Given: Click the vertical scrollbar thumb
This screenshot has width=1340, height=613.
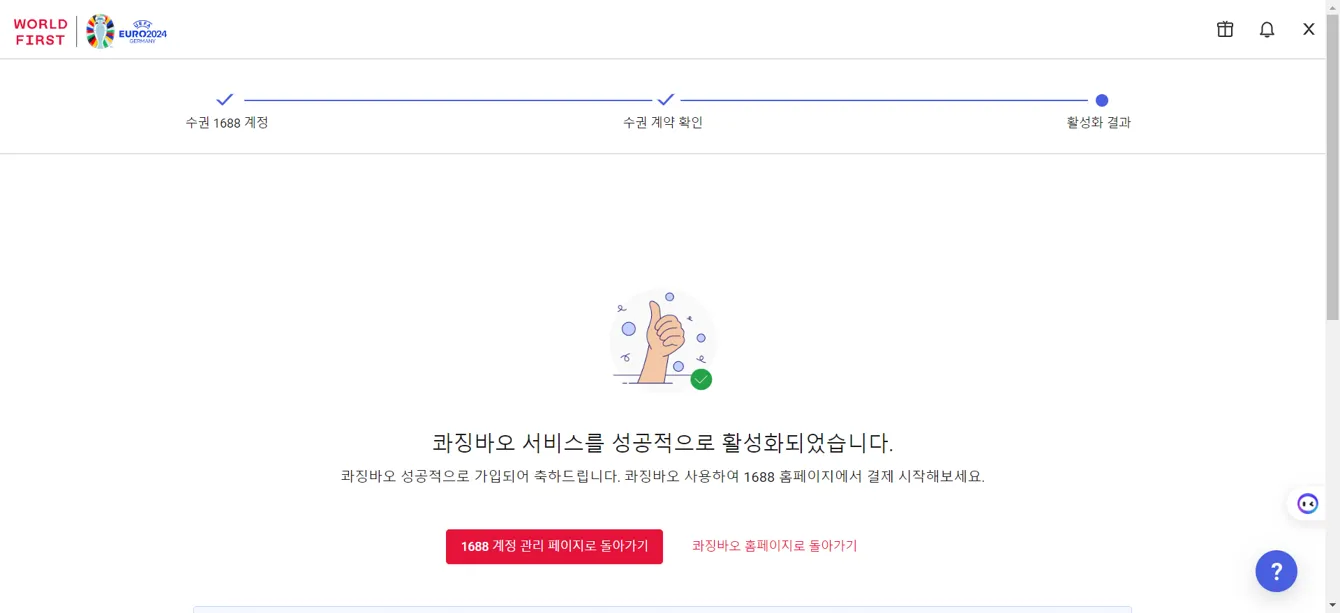Looking at the screenshot, I should (x=1333, y=168).
